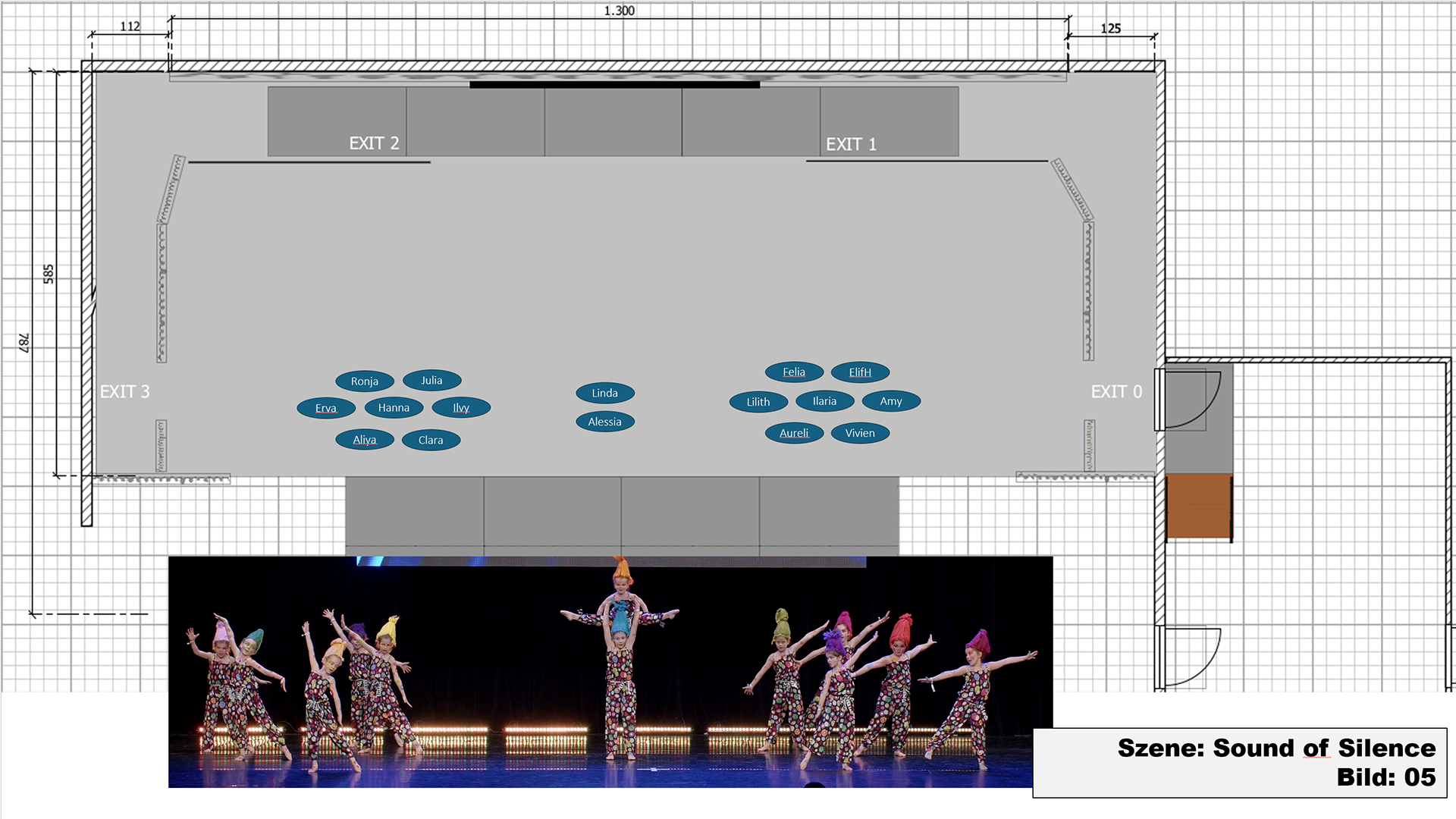Click the EXIT 0 label
The height and width of the screenshot is (819, 1456).
tap(1116, 391)
